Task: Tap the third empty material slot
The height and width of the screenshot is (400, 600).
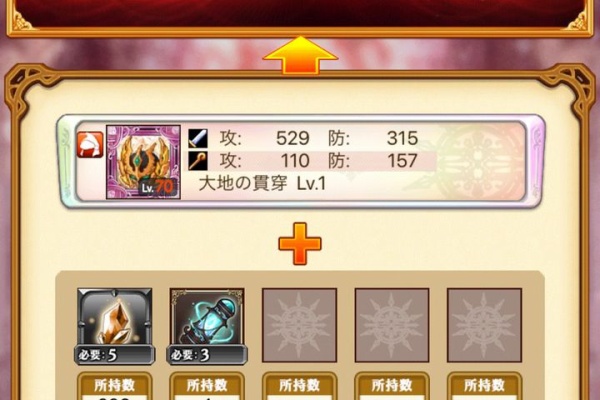Action: (x=299, y=325)
